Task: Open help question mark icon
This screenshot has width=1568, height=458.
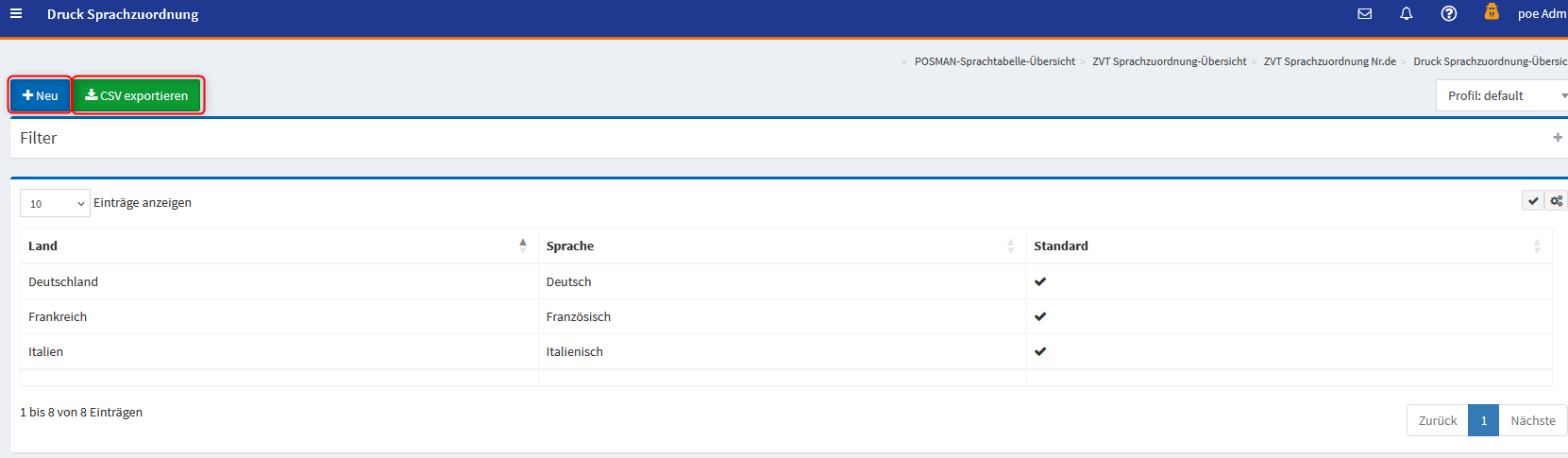Action: pos(1448,13)
